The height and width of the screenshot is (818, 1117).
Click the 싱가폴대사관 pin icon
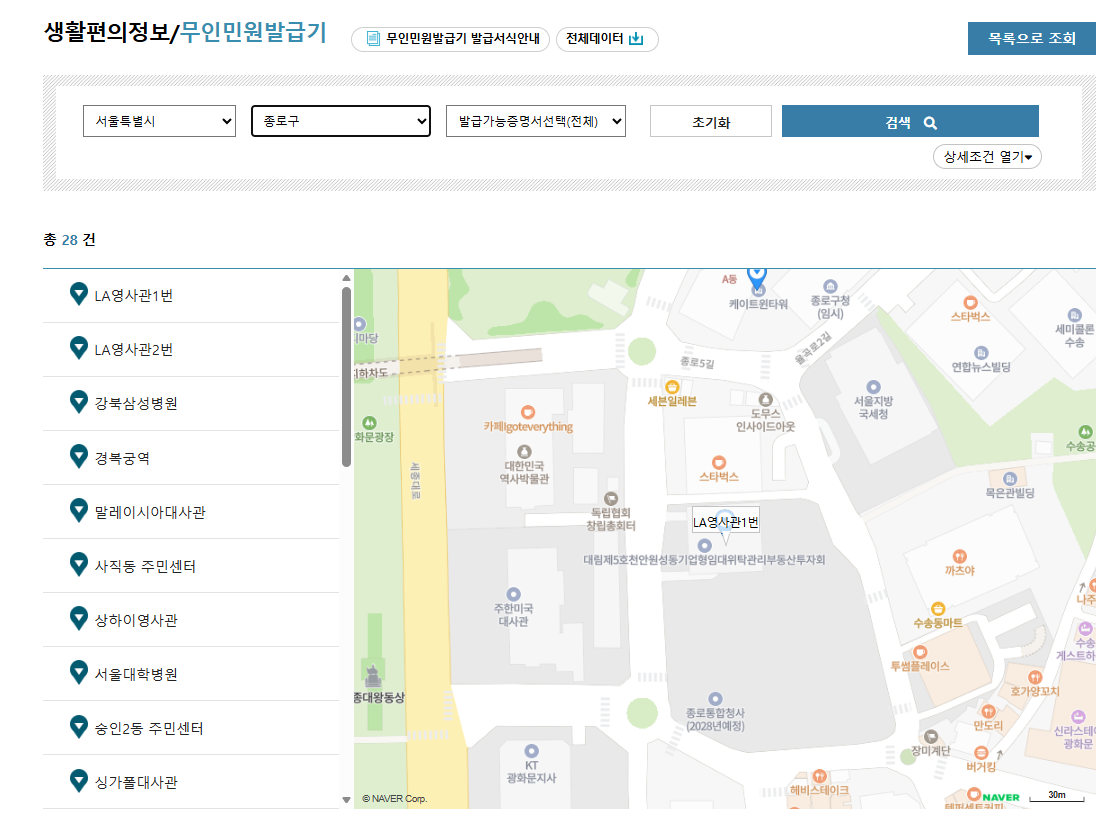point(78,781)
